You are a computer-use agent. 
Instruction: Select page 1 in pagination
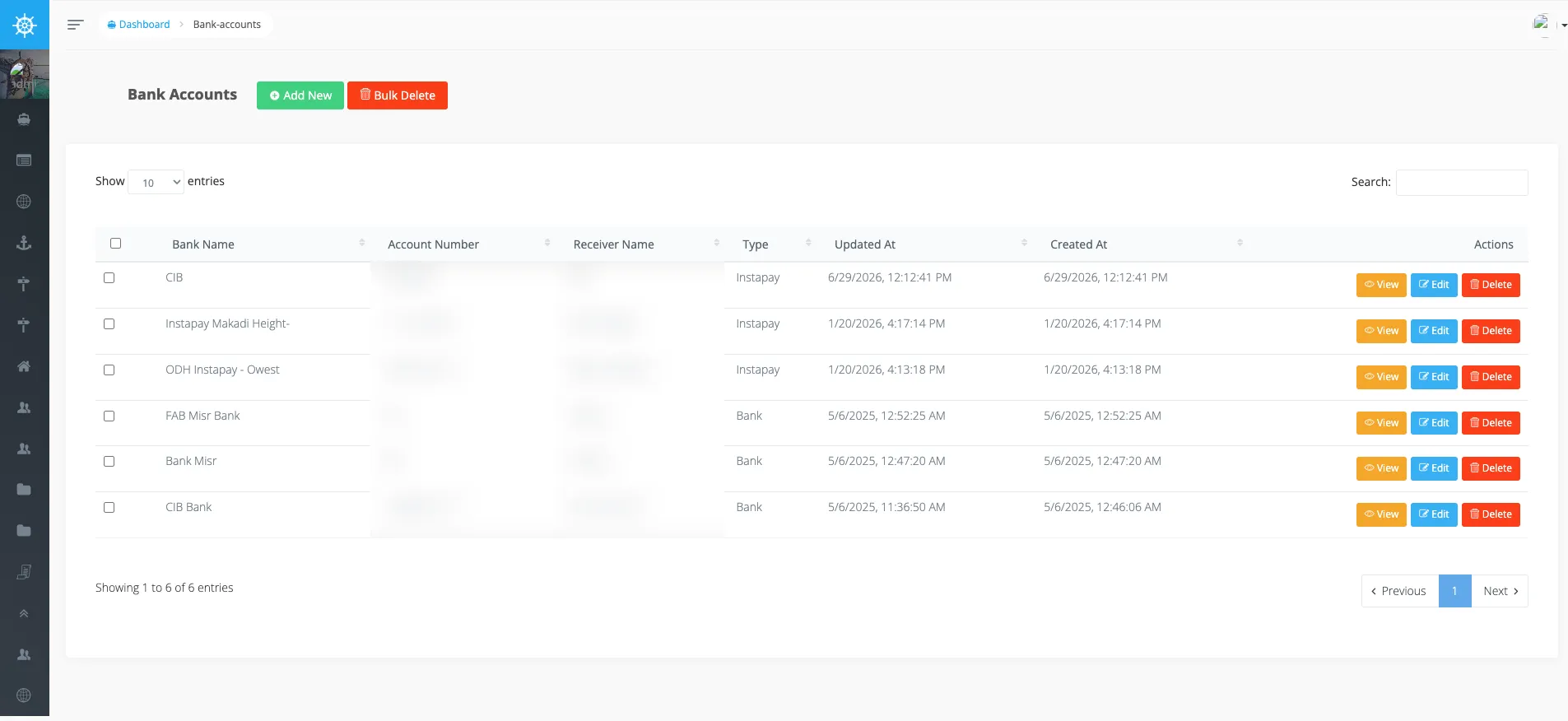click(x=1454, y=591)
